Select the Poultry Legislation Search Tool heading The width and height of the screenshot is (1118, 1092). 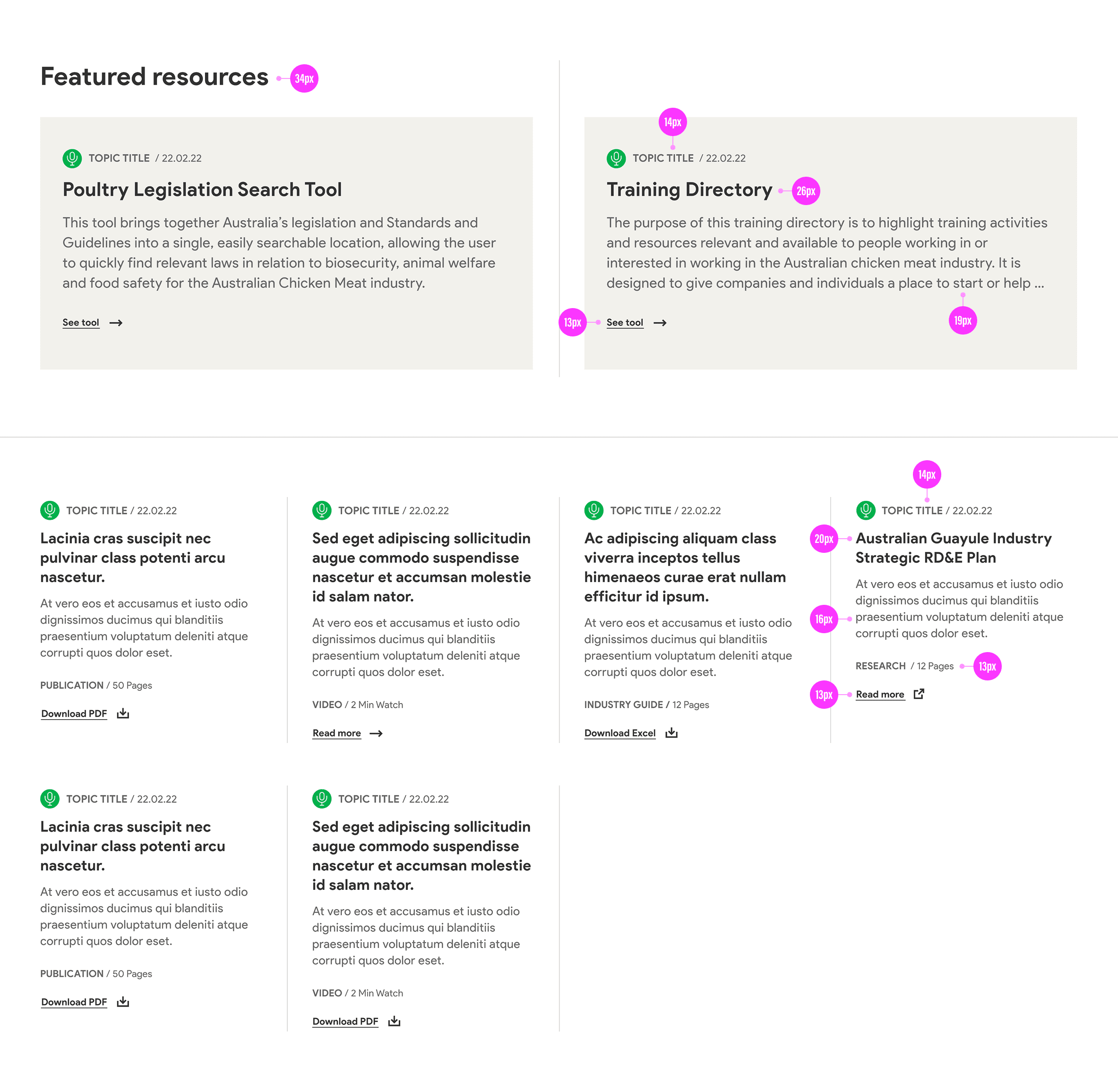pos(202,190)
